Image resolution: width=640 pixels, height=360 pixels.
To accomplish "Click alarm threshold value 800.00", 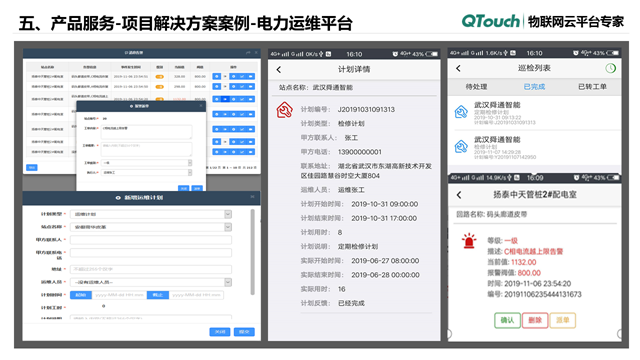I will click(x=529, y=273).
